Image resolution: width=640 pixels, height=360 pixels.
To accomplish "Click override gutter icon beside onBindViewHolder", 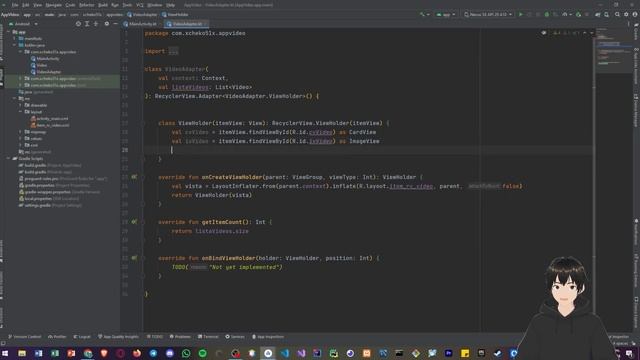I will [134, 258].
